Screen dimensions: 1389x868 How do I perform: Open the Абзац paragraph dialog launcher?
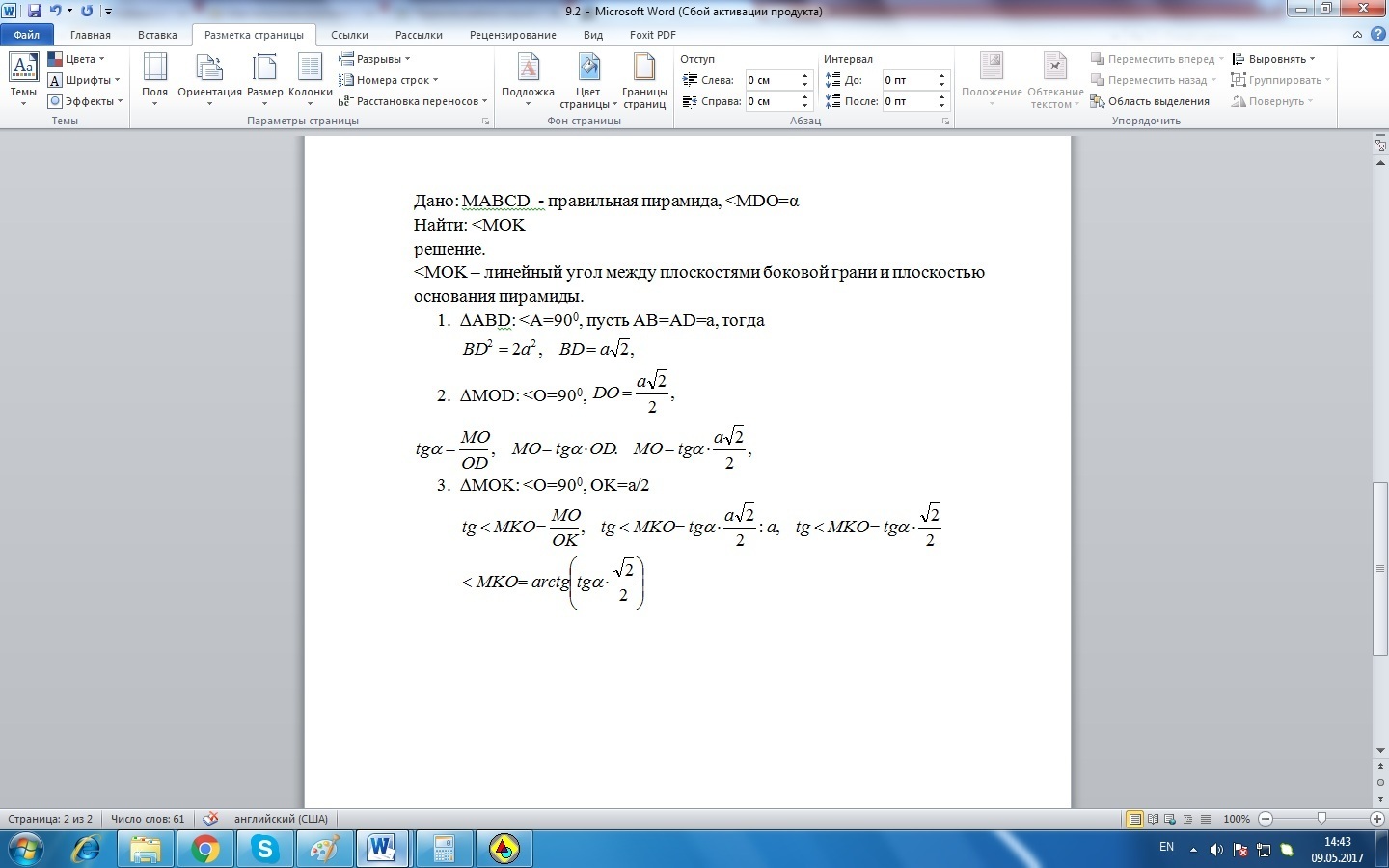pyautogui.click(x=946, y=122)
